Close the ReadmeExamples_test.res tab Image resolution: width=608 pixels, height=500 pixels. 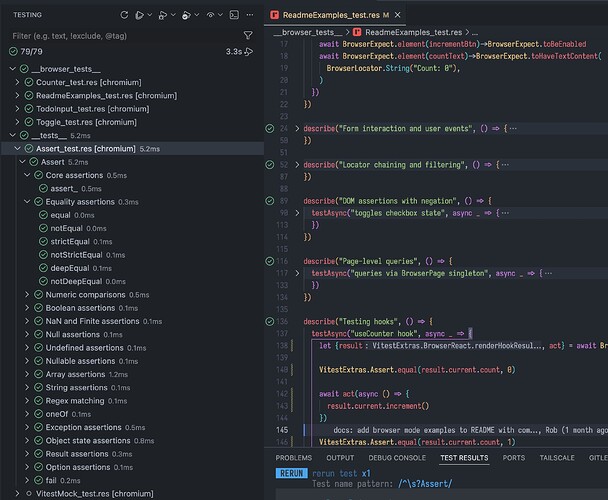click(x=397, y=15)
